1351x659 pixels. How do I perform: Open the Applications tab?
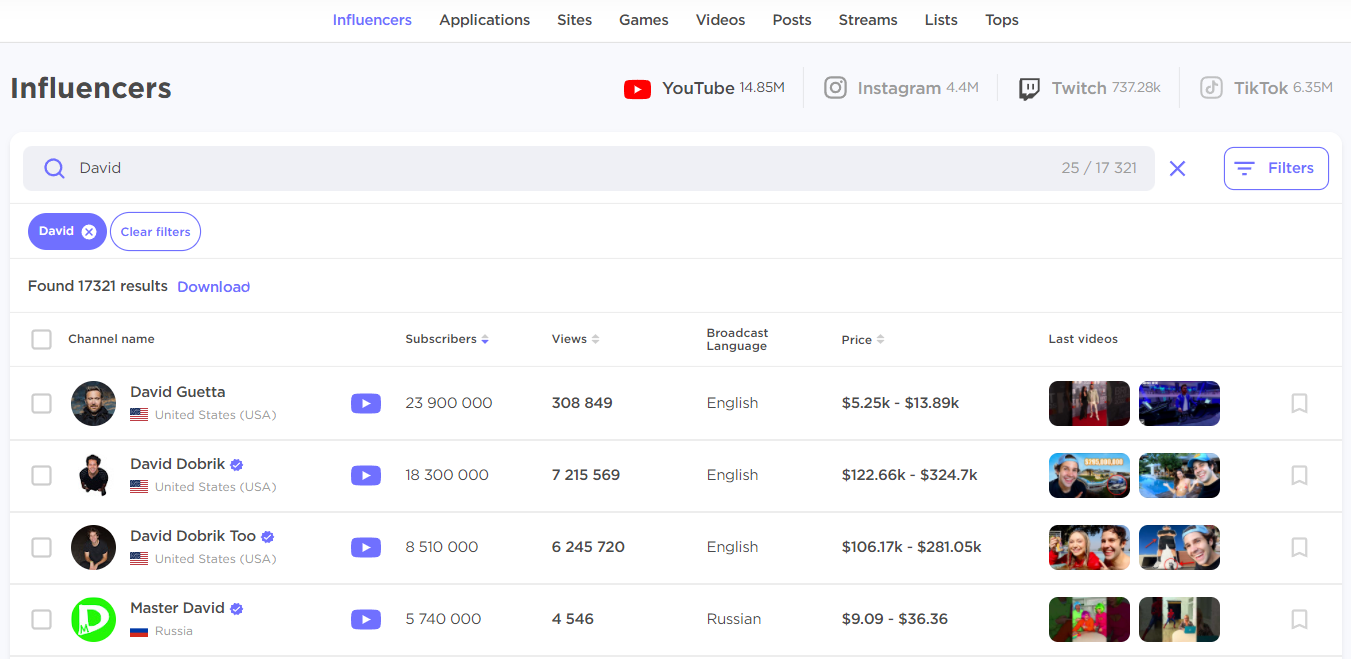pyautogui.click(x=485, y=20)
